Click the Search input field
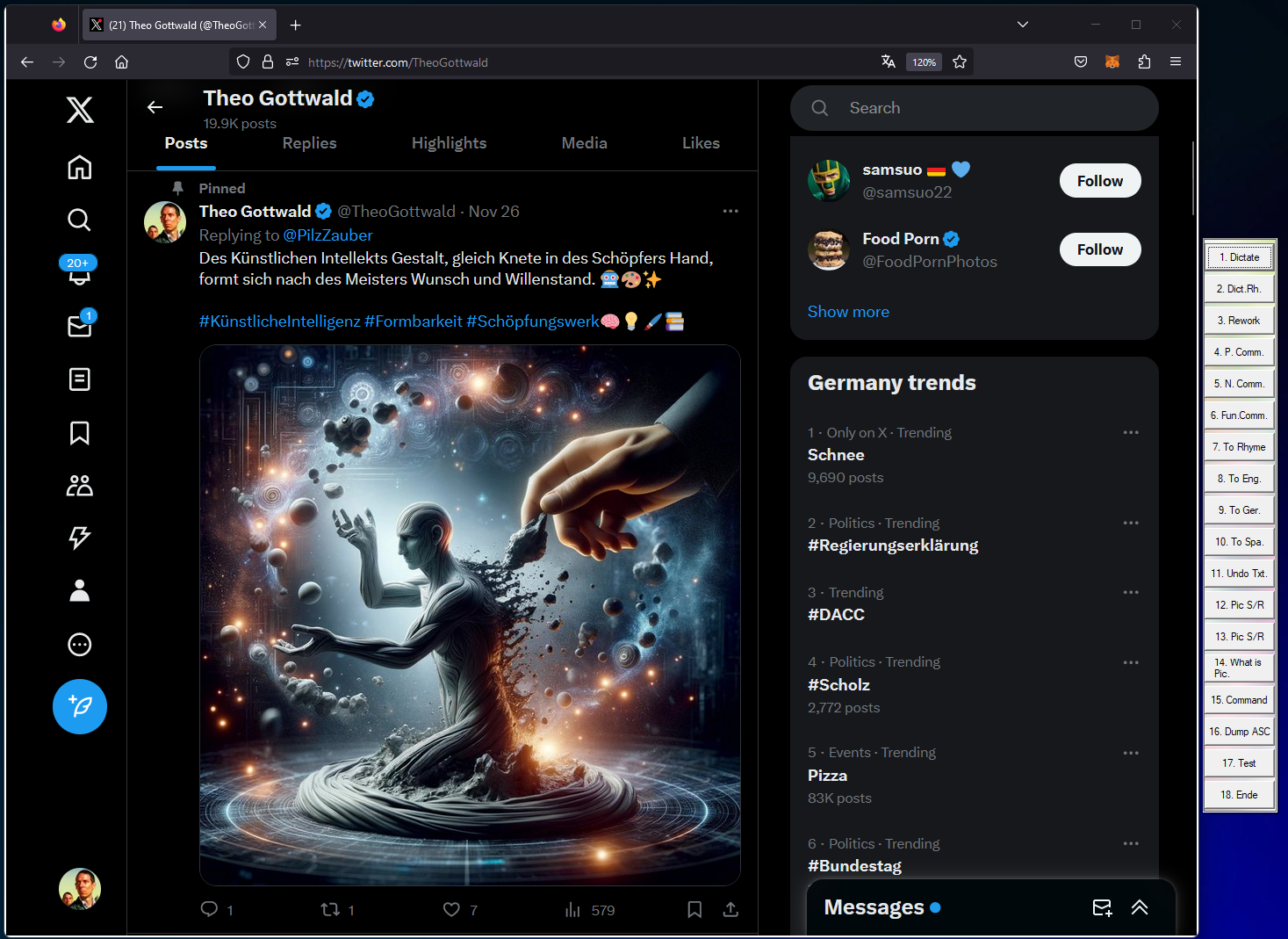This screenshot has height=939, width=1288. [983, 108]
